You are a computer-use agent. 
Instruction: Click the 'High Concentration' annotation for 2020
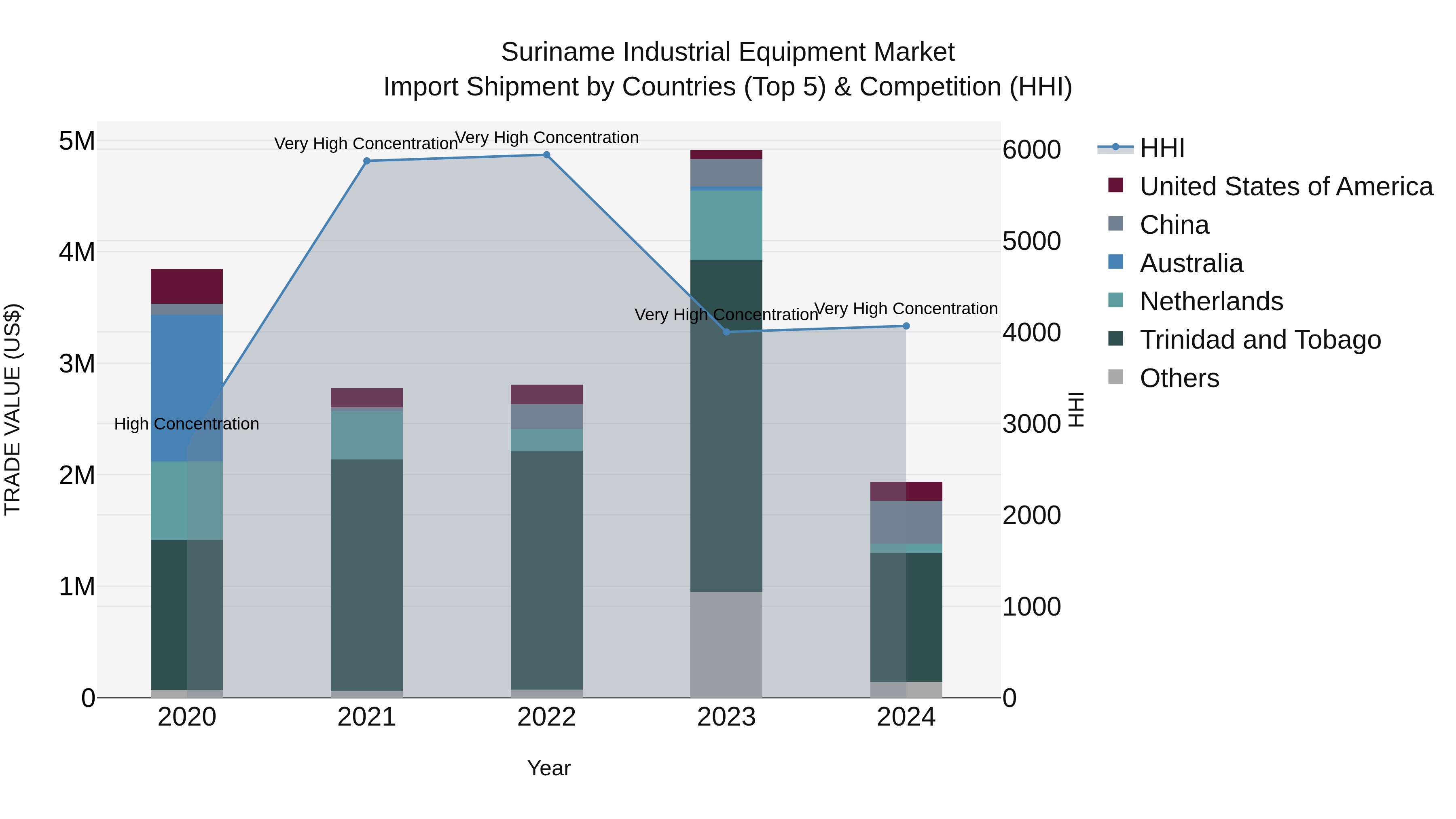186,424
